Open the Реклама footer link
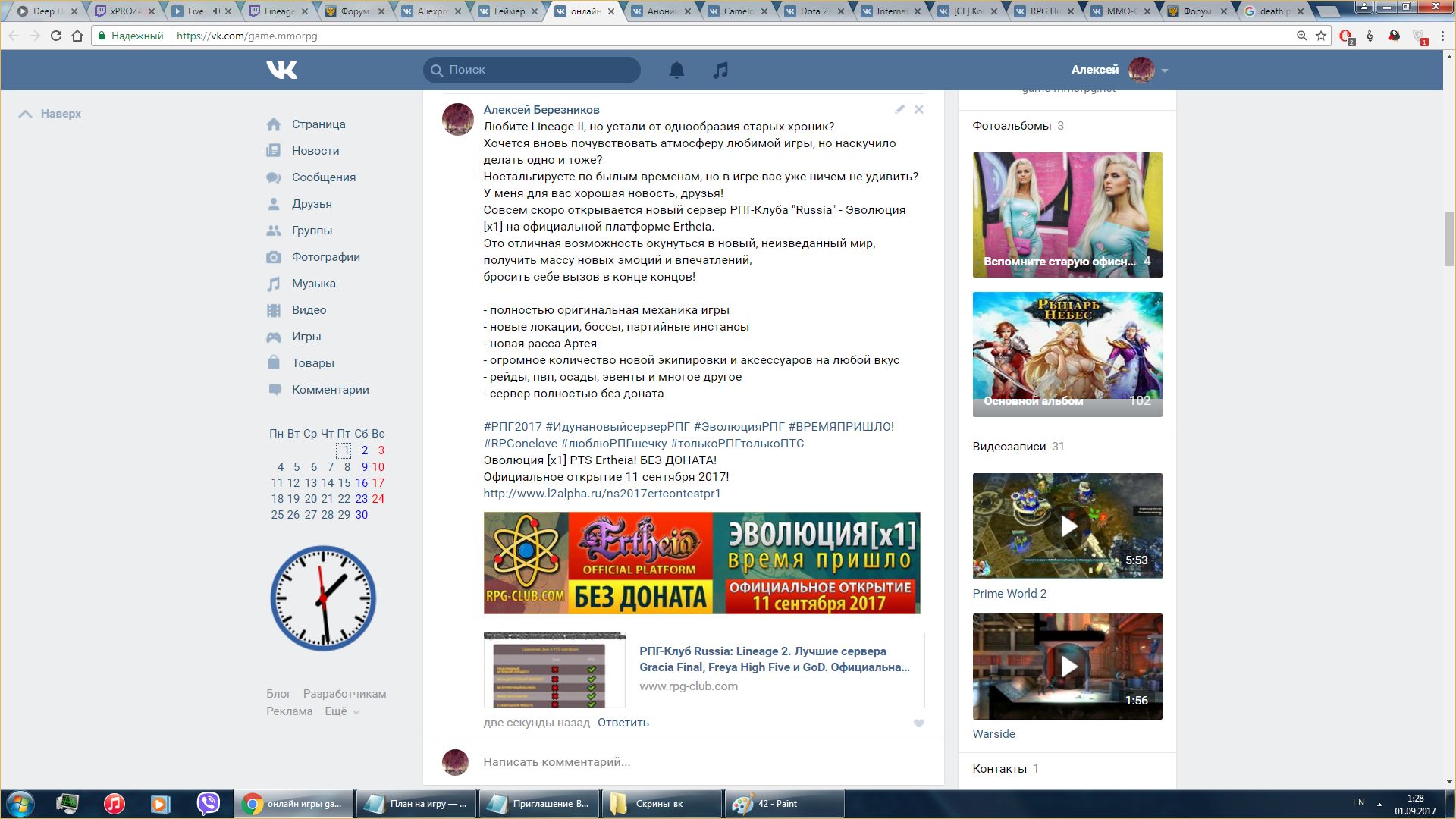 [x=289, y=711]
